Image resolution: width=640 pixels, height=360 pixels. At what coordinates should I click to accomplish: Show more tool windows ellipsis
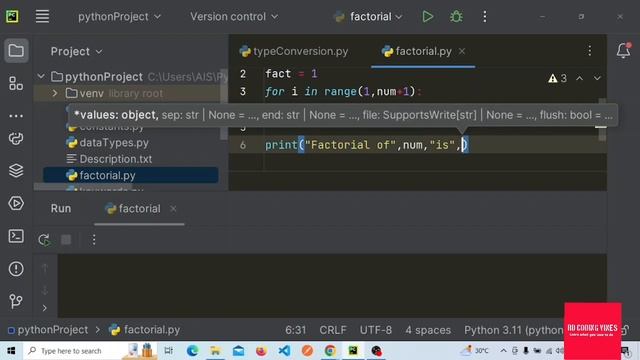(x=16, y=116)
